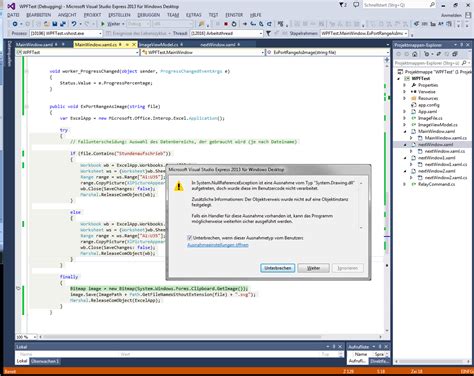Open the DATEI menu
The image size is (474, 376).
click(x=13, y=15)
